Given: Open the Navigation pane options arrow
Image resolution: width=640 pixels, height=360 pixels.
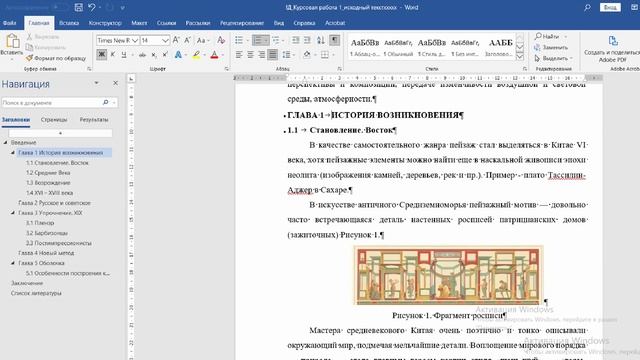Looking at the screenshot, I should click(x=96, y=83).
